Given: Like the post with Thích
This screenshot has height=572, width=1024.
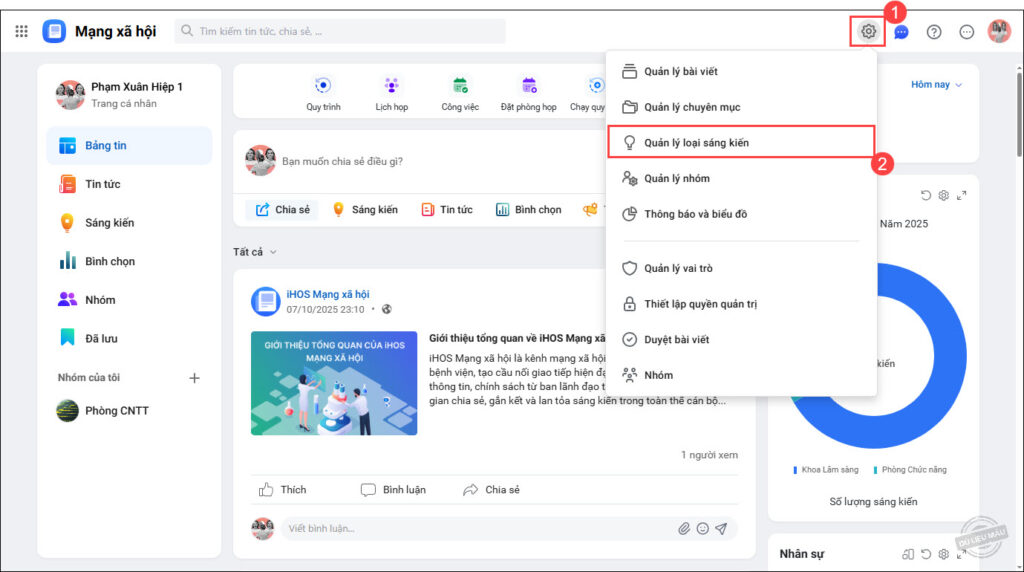Looking at the screenshot, I should (x=282, y=490).
